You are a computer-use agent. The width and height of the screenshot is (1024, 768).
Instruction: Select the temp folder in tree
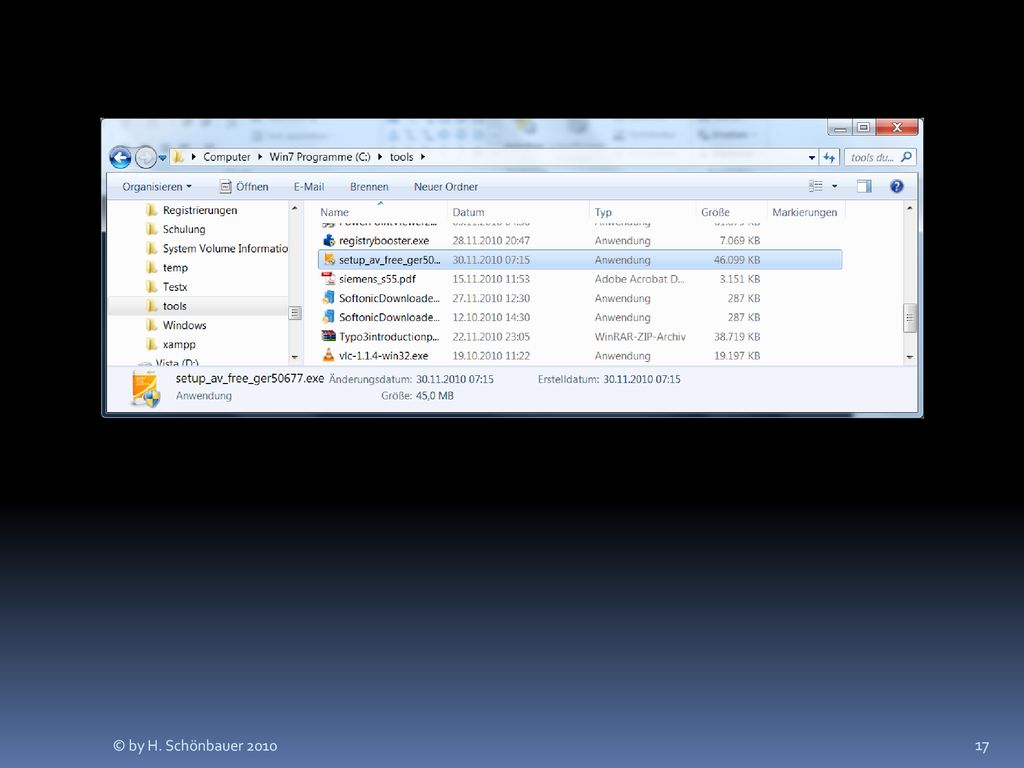coord(175,268)
